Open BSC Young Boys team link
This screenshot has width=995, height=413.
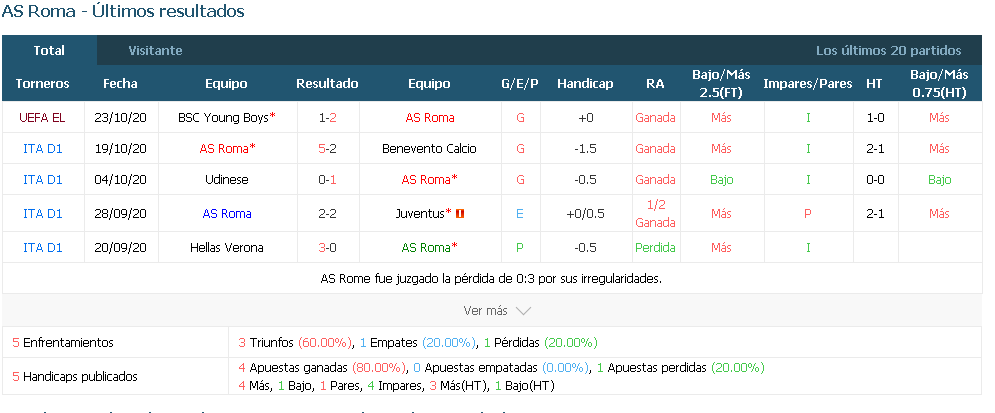coord(227,118)
